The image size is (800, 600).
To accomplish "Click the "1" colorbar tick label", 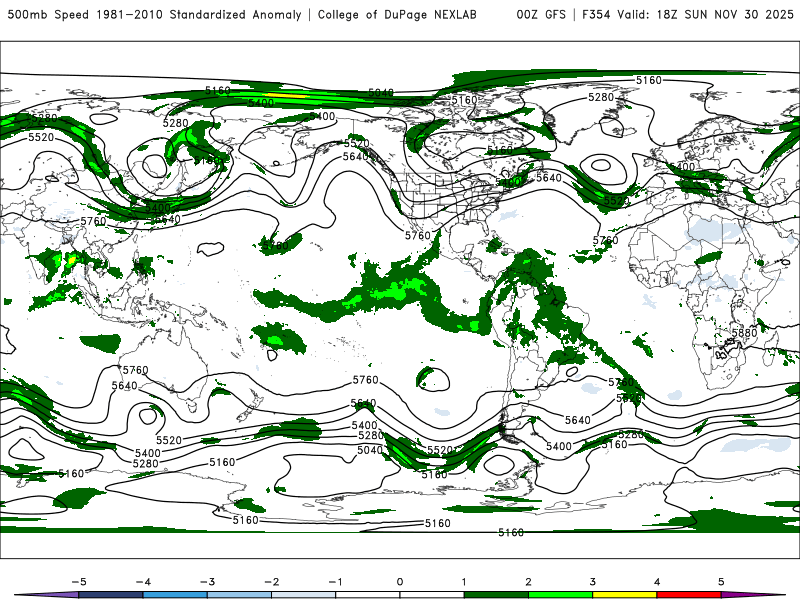I will pyautogui.click(x=464, y=582).
